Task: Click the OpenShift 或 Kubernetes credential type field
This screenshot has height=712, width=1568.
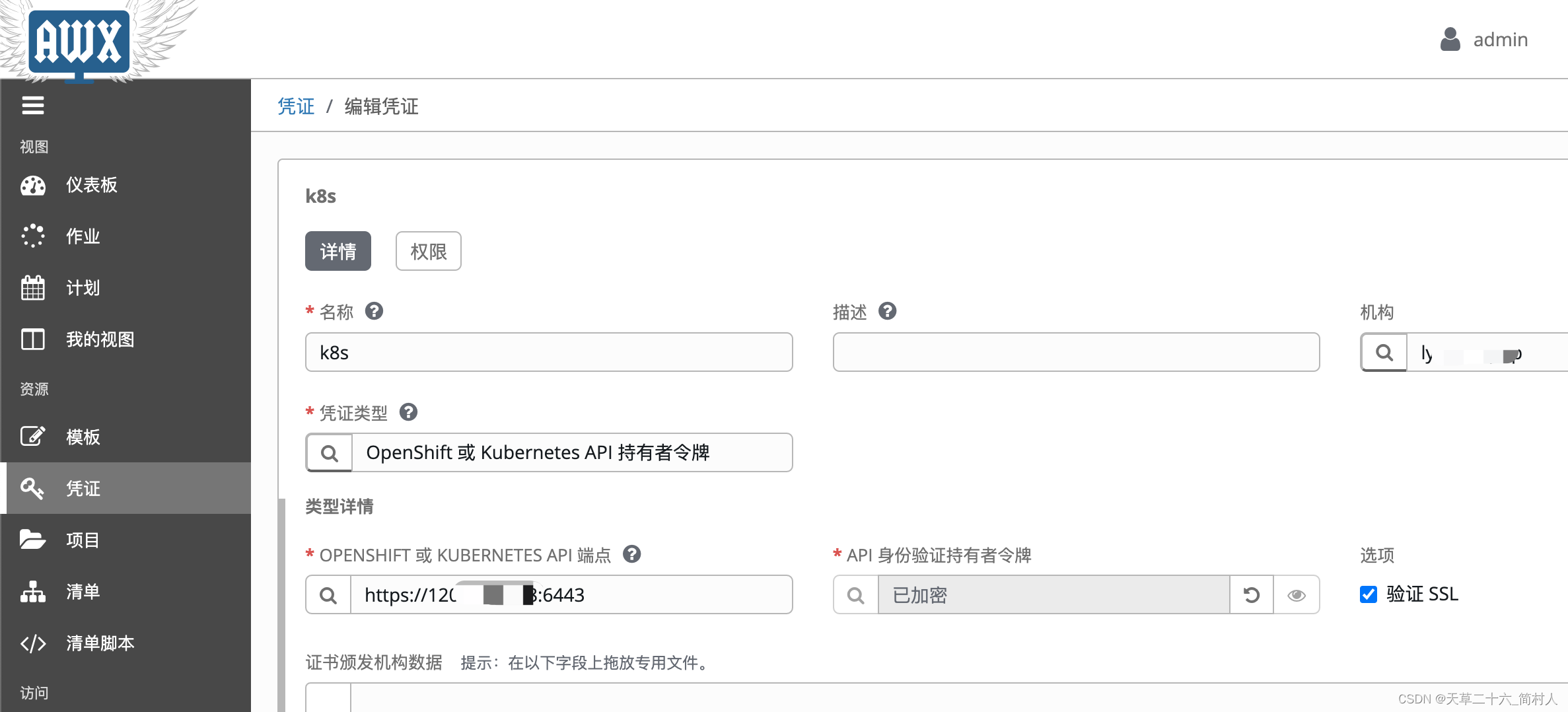Action: coord(572,452)
